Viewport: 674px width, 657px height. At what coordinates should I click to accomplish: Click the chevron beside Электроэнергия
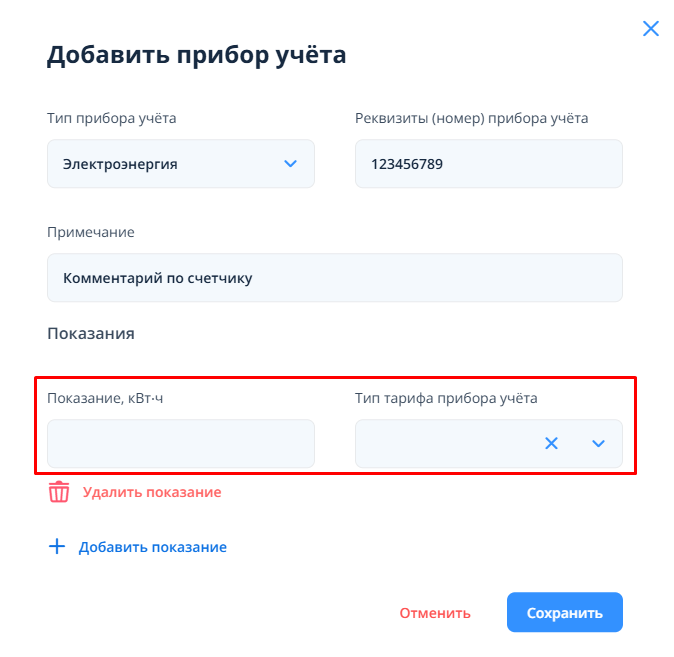[x=291, y=164]
